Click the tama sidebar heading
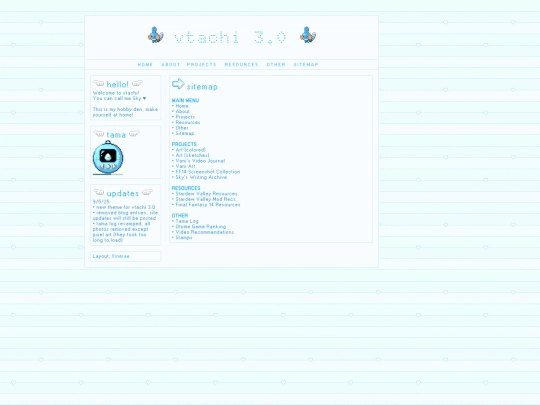540x405 pixels. click(x=116, y=135)
